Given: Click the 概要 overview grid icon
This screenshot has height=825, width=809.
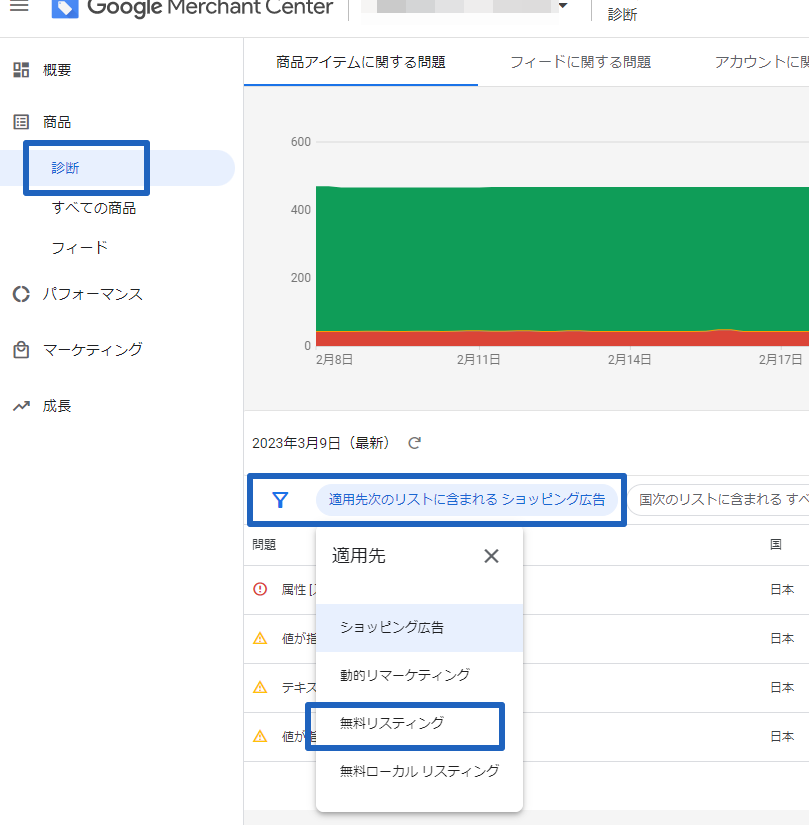Looking at the screenshot, I should (x=21, y=70).
